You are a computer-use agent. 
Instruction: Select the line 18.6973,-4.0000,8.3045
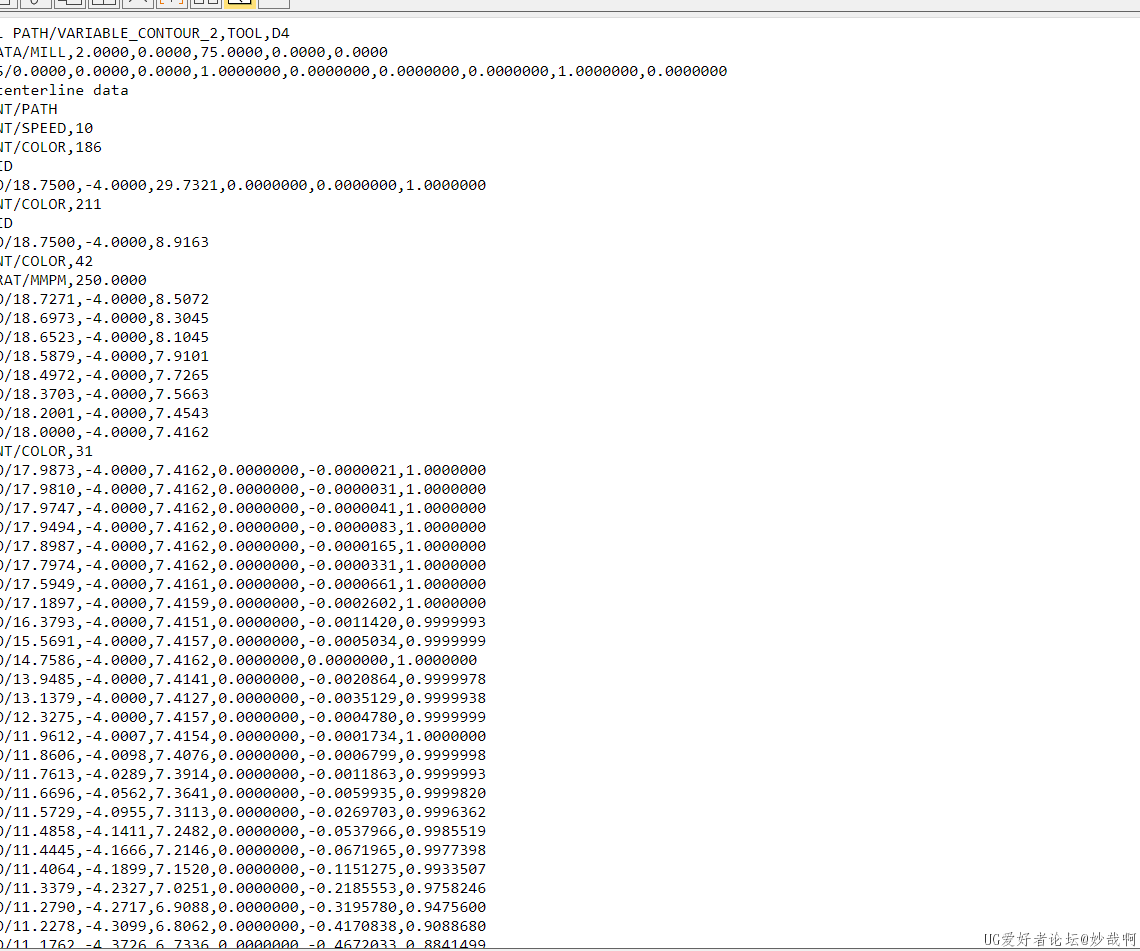(x=105, y=318)
